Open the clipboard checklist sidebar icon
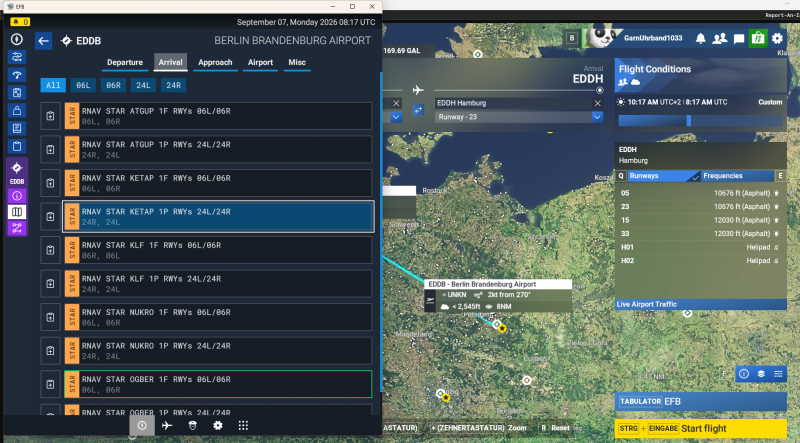 click(17, 146)
